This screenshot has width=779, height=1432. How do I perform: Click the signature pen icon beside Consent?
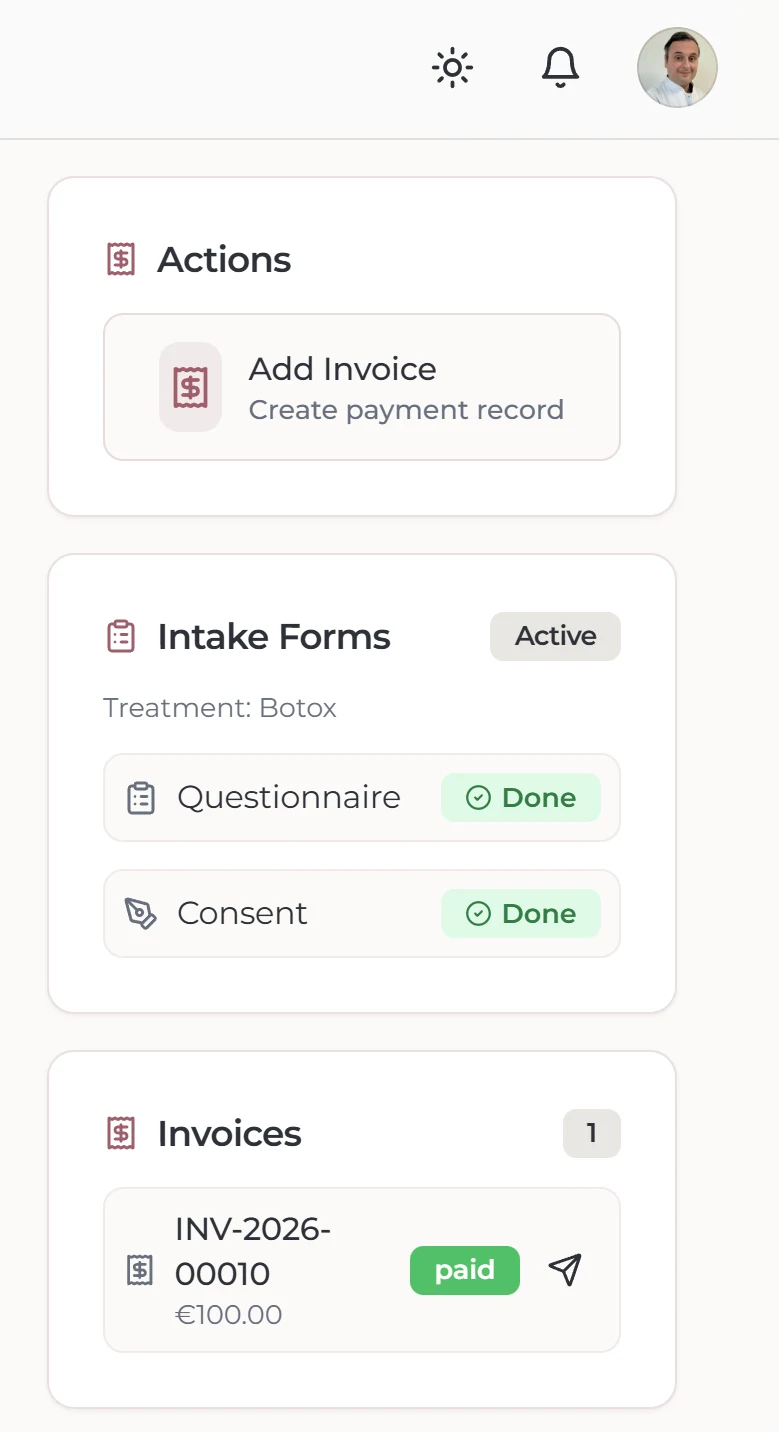[x=140, y=913]
